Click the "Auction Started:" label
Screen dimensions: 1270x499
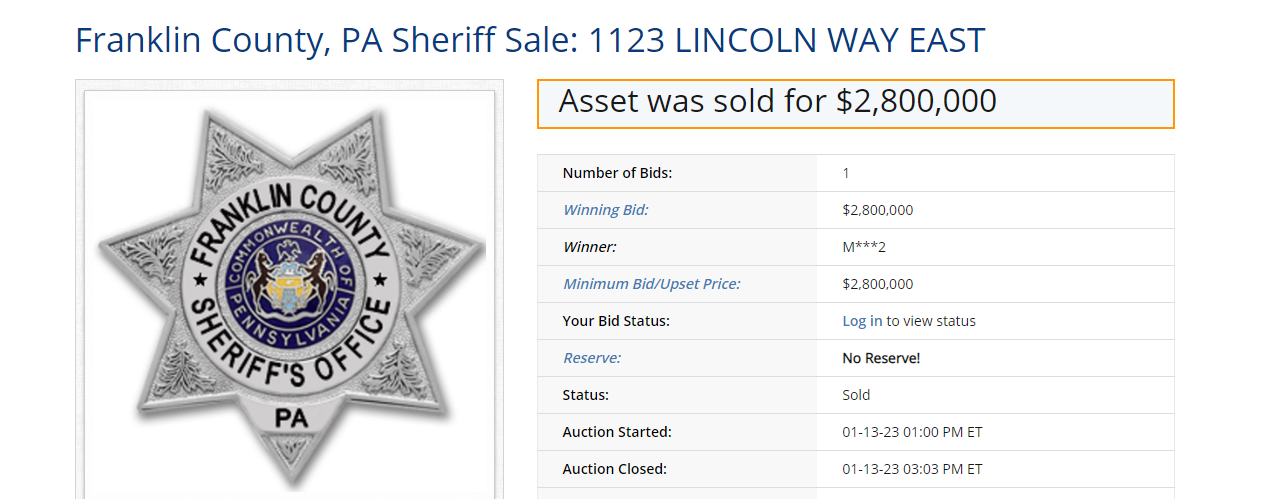[x=617, y=432]
